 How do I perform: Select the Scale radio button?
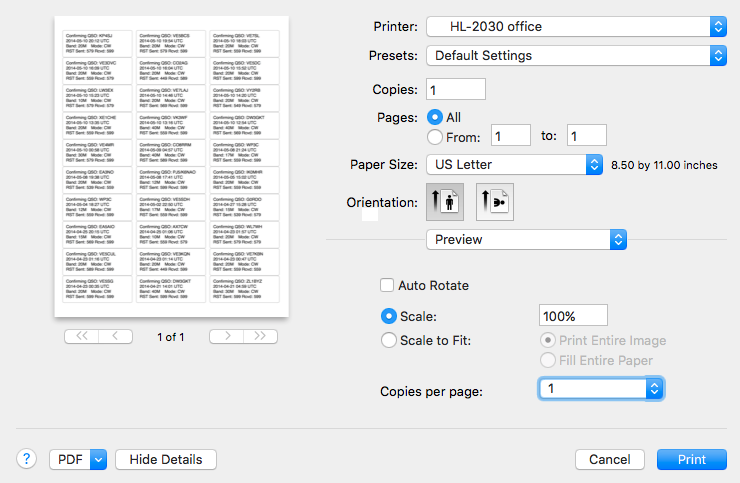pyautogui.click(x=389, y=316)
